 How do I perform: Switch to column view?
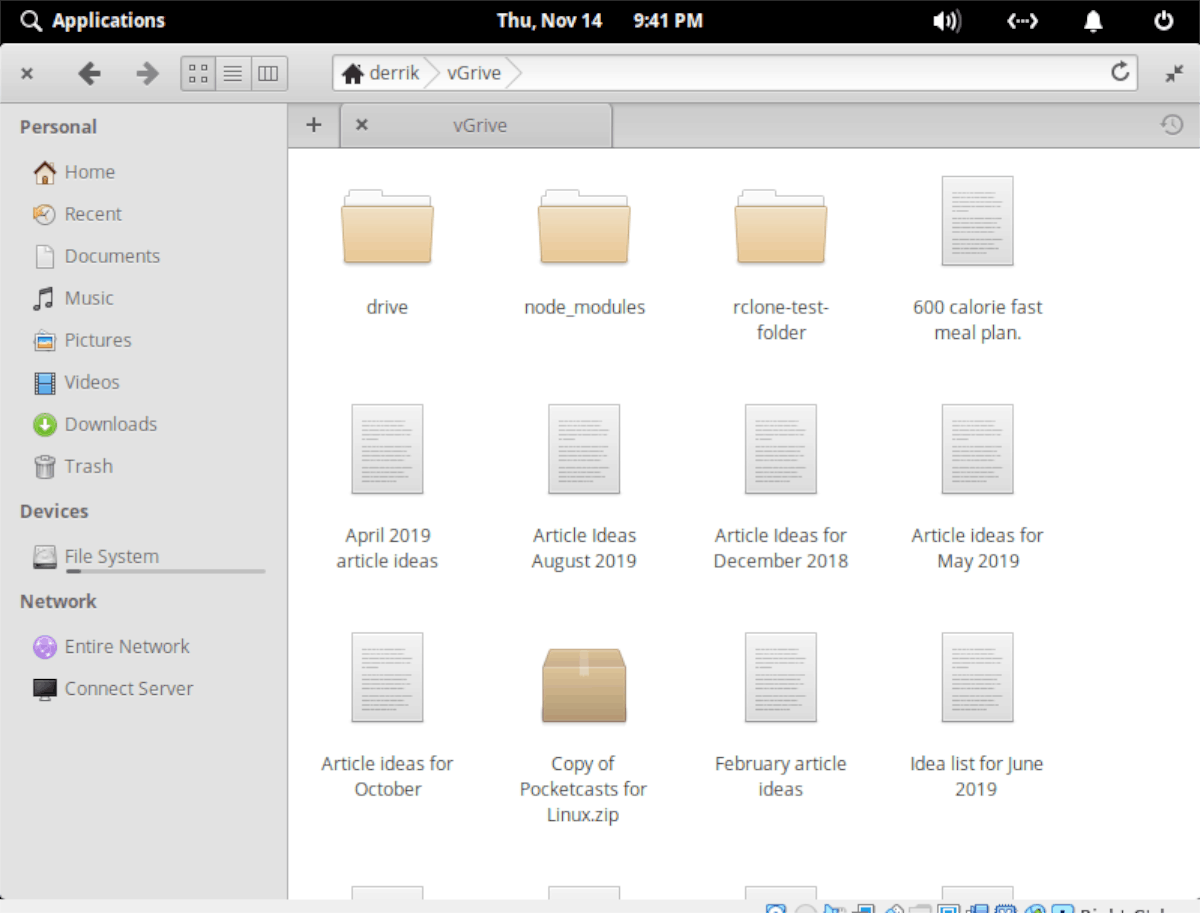click(x=268, y=73)
